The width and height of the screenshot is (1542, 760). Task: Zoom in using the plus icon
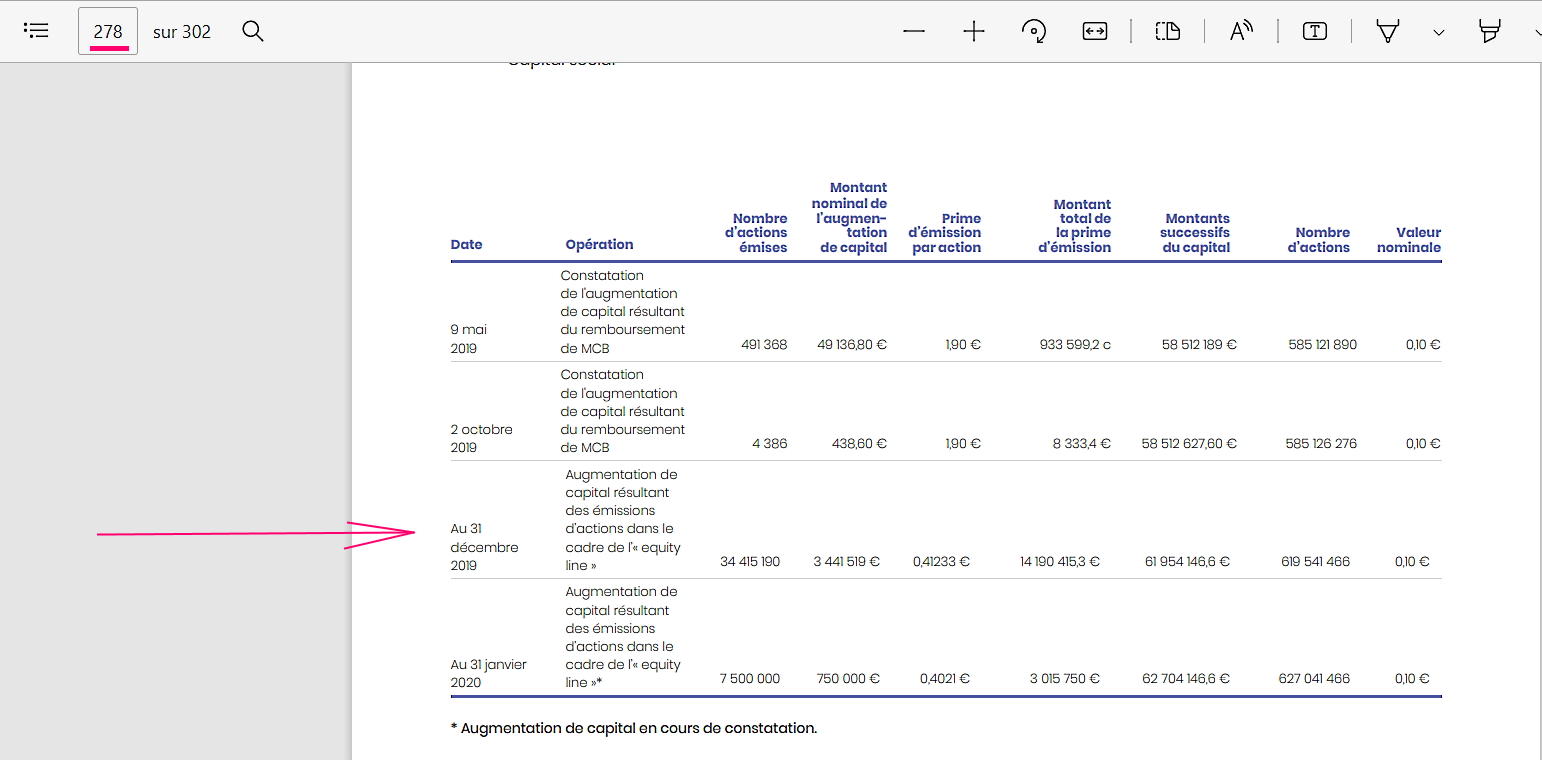tap(974, 31)
